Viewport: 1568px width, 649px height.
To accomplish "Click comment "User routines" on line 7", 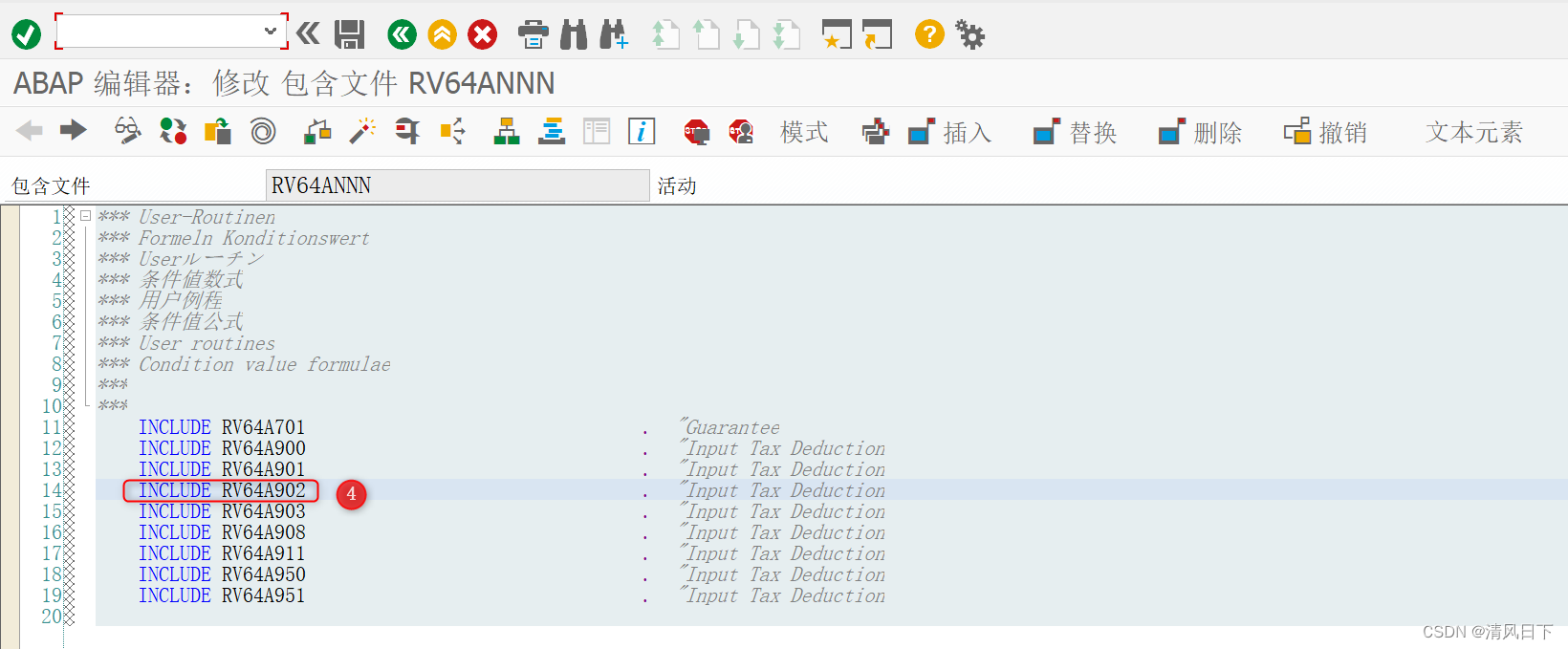I will pos(207,343).
